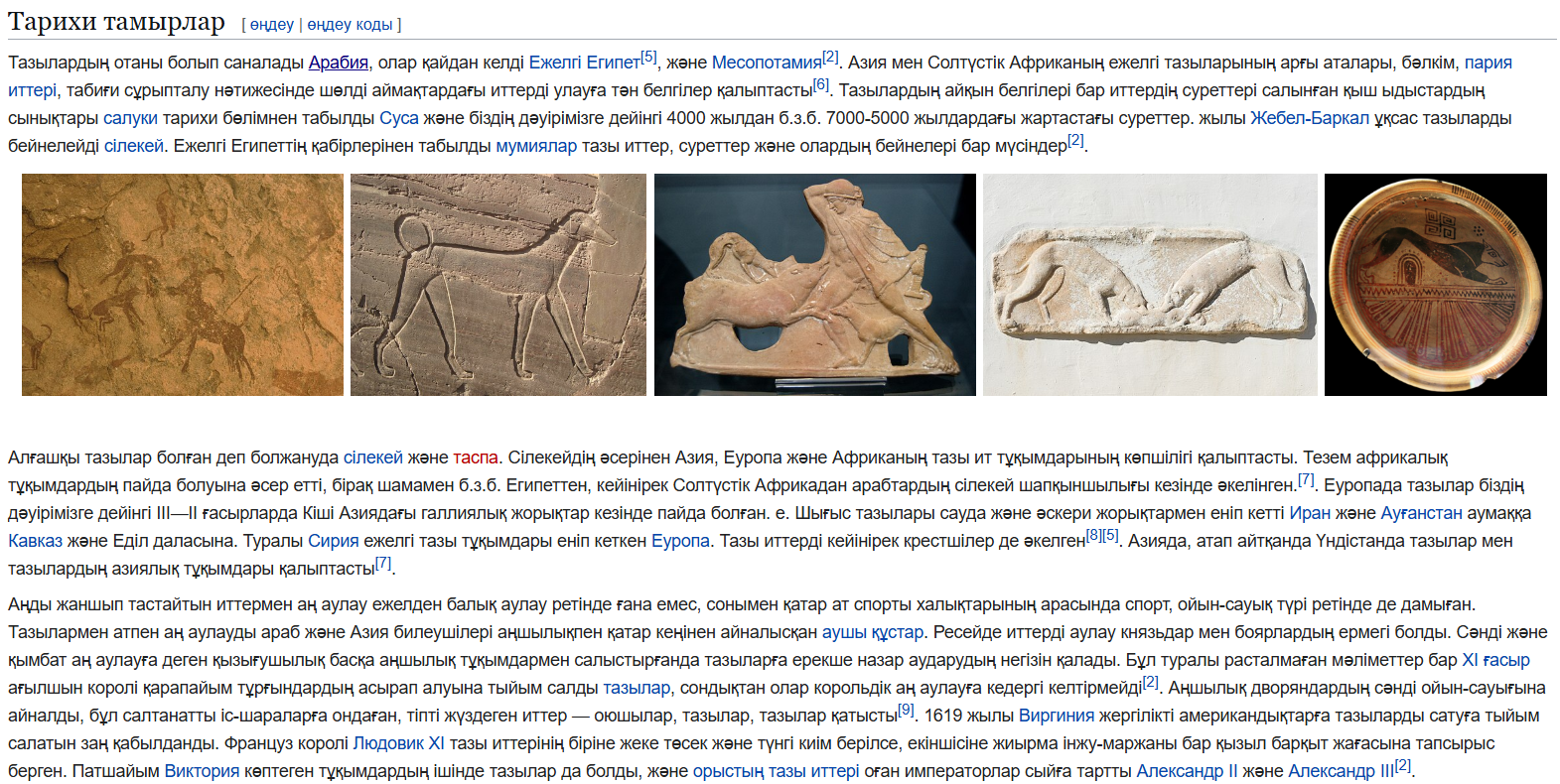Open the round painted plate thumbnail
The width and height of the screenshot is (1560, 784).
pyautogui.click(x=1436, y=285)
